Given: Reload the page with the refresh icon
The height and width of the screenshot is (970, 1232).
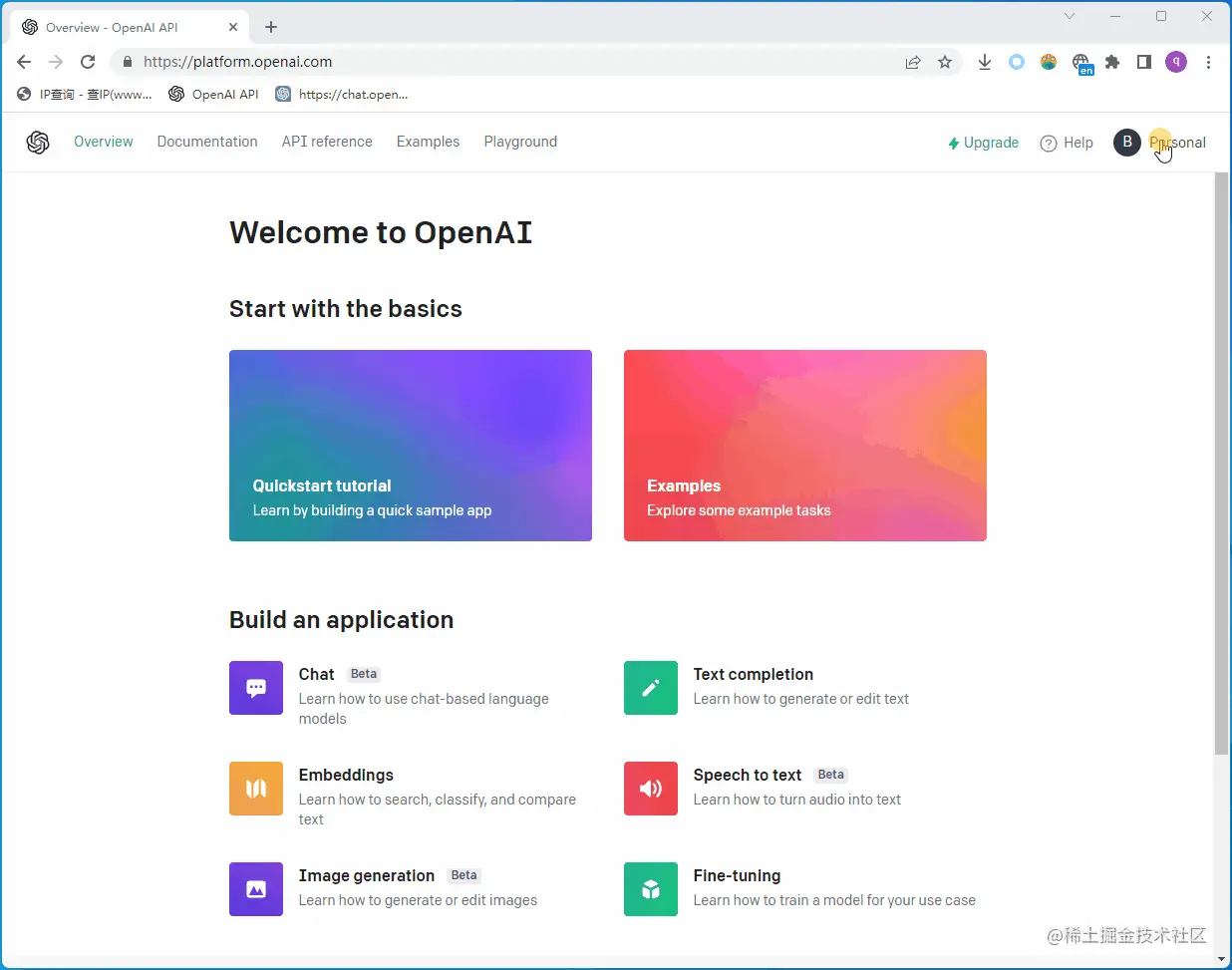Looking at the screenshot, I should (x=88, y=62).
